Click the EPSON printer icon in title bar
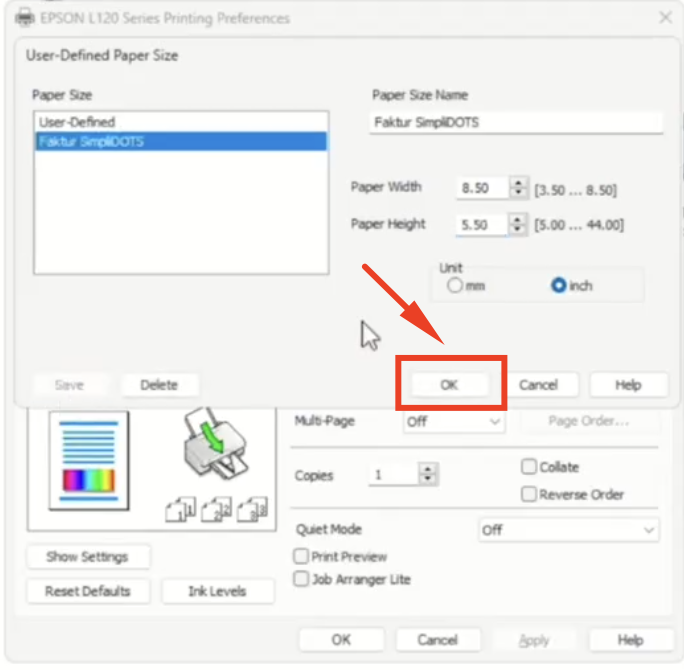The height and width of the screenshot is (670, 684). point(23,18)
